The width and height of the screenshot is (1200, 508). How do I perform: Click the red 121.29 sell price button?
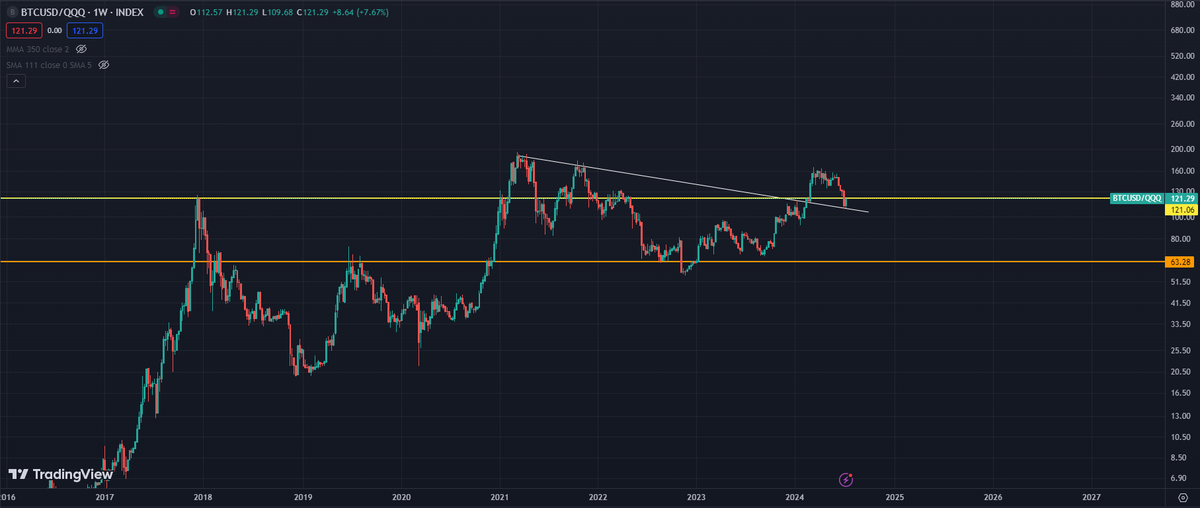click(x=24, y=30)
